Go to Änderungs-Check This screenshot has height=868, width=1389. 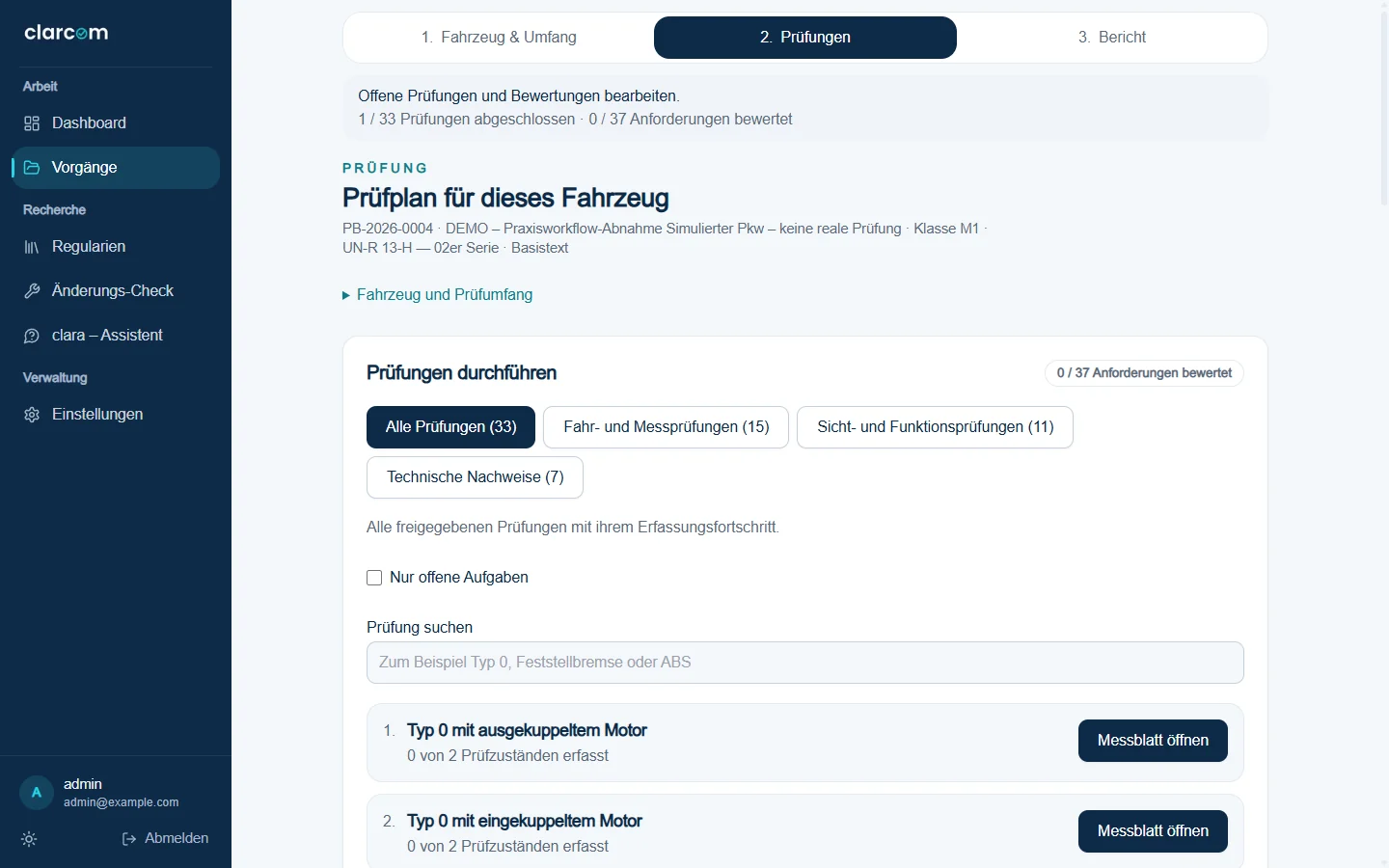(116, 291)
